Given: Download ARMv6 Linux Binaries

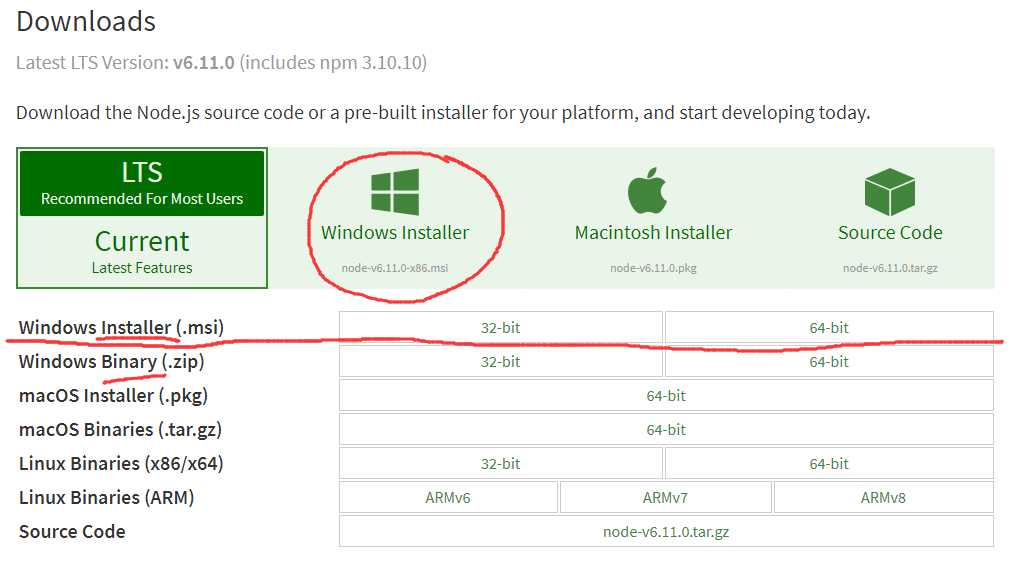Looking at the screenshot, I should click(448, 497).
